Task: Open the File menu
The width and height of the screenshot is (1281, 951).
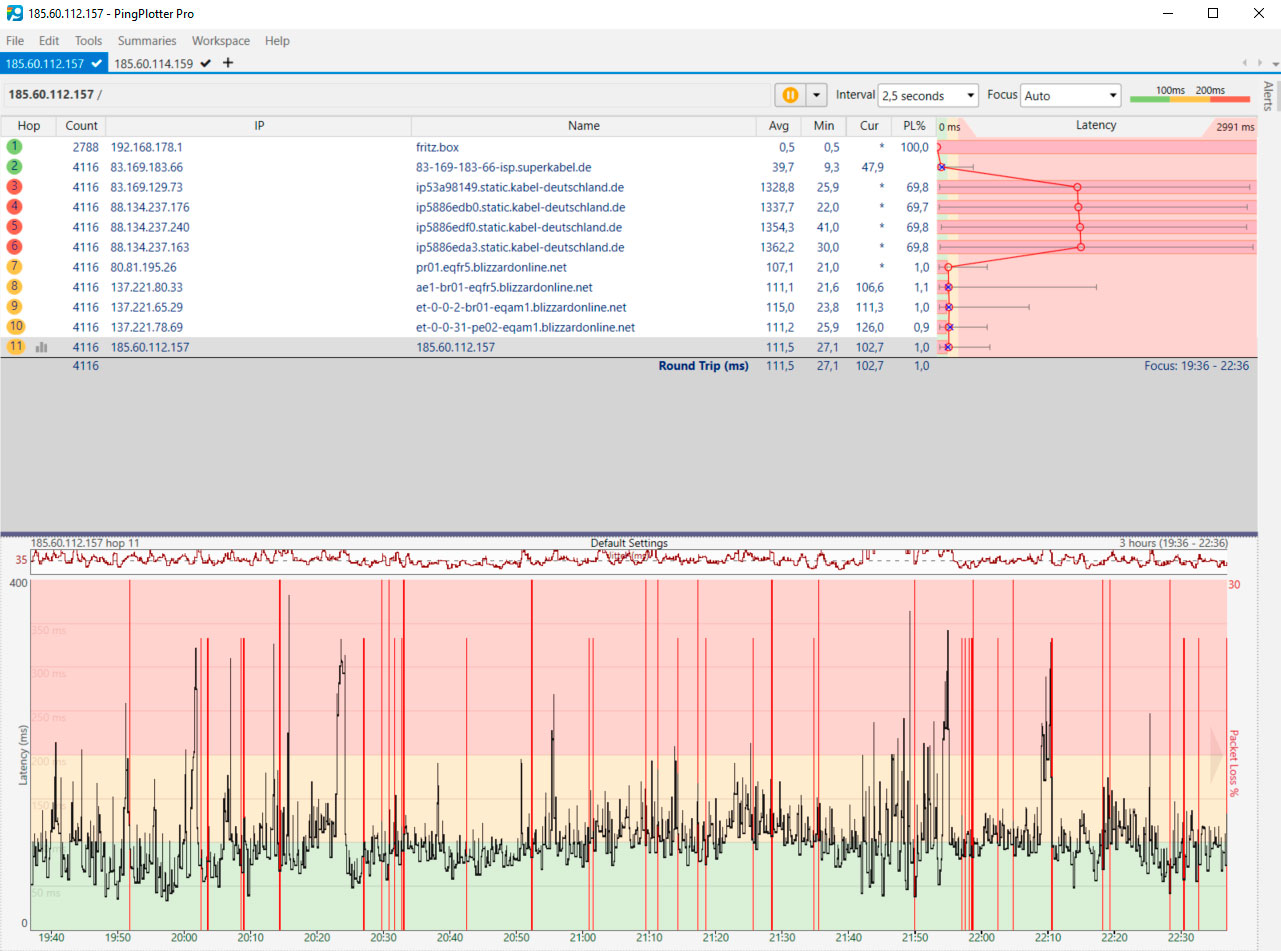Action: point(15,41)
